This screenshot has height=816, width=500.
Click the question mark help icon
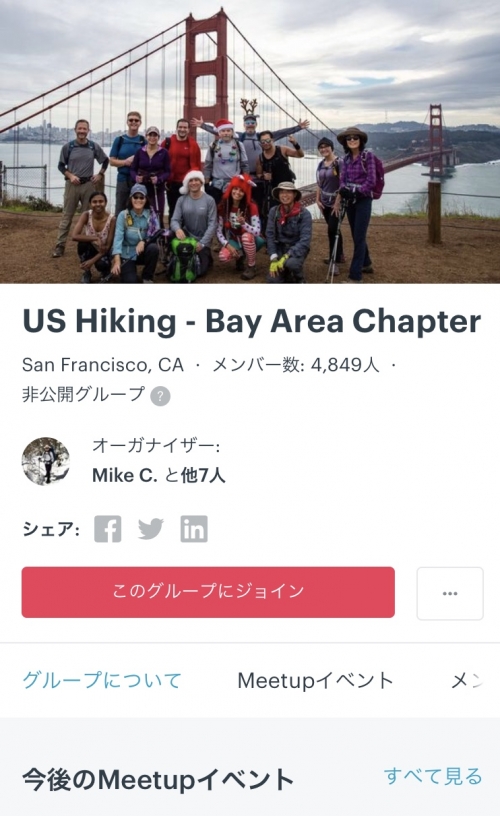coord(160,396)
